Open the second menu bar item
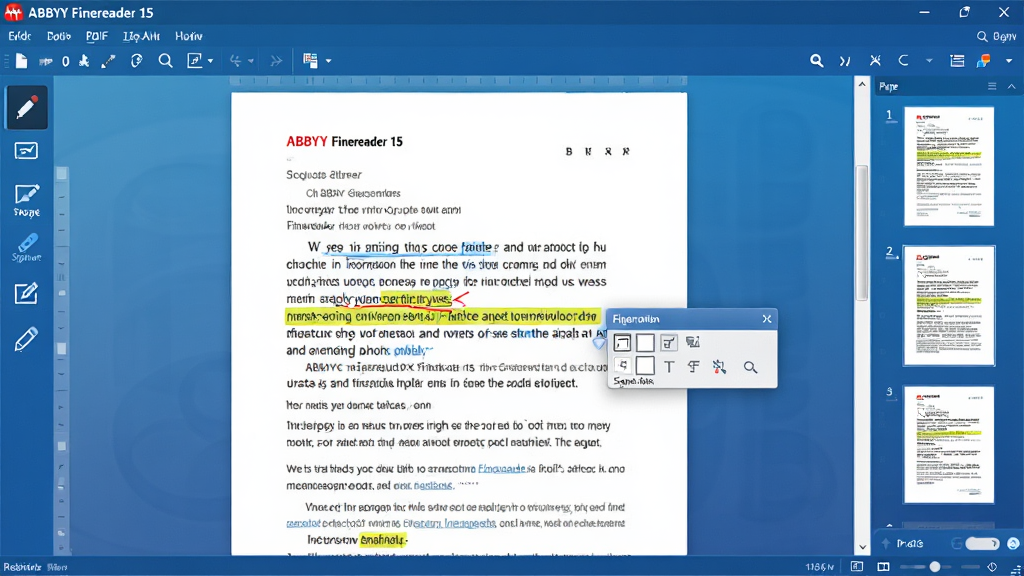 [x=59, y=37]
